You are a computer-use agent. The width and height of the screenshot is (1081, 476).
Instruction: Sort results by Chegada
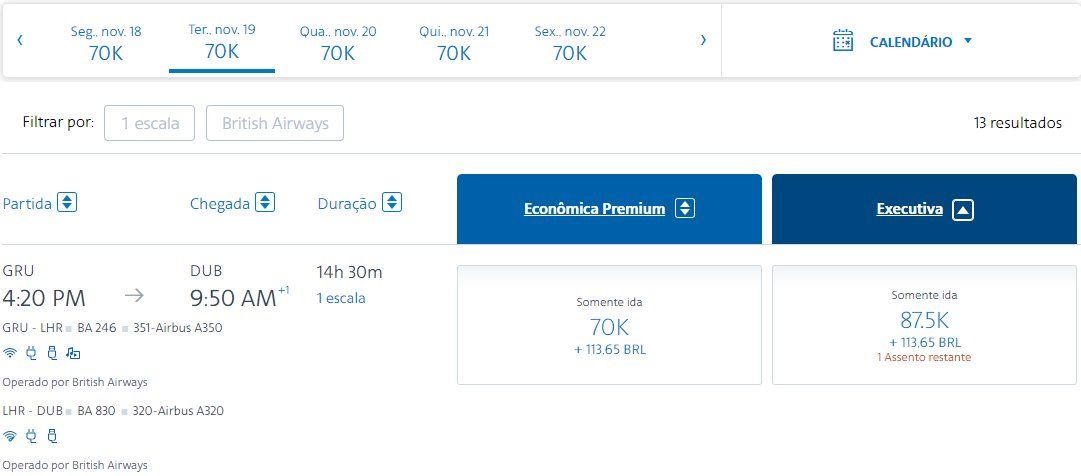point(265,202)
